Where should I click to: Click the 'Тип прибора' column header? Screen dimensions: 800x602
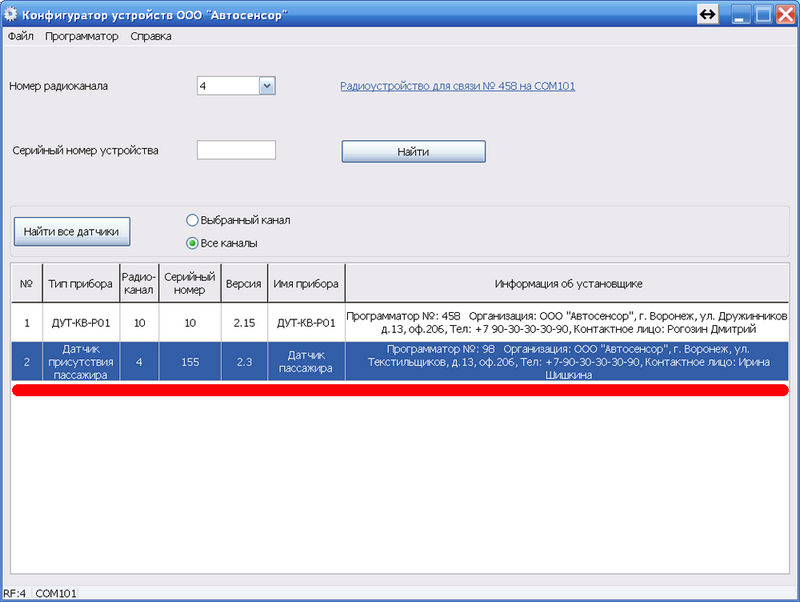click(x=81, y=284)
